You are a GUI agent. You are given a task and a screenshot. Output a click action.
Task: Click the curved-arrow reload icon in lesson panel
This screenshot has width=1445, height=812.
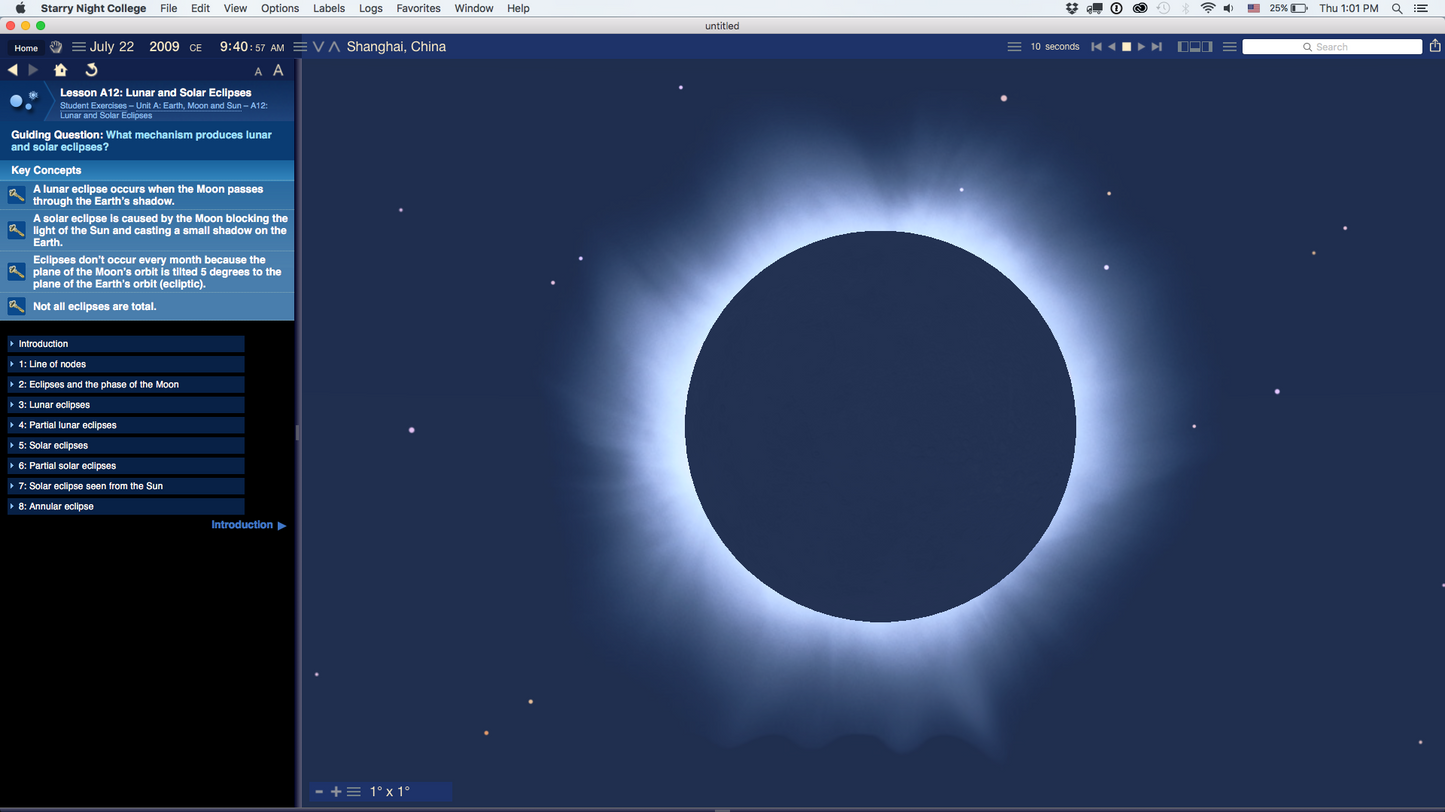coord(91,70)
